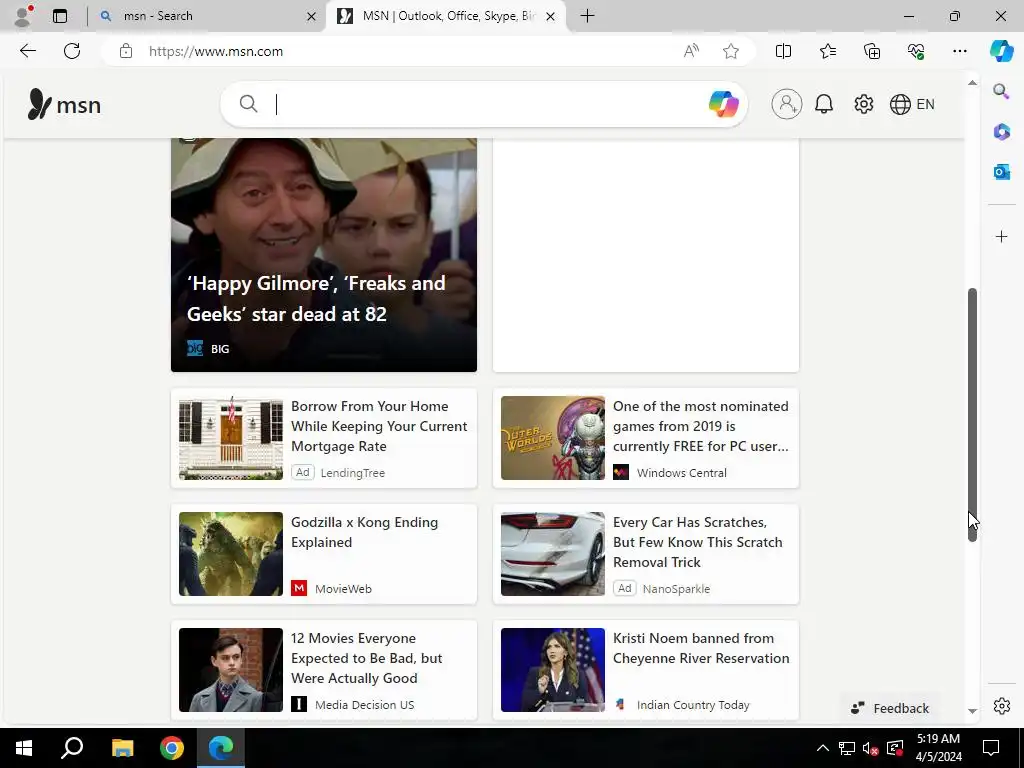Open the Collections icon
This screenshot has height=768, width=1024.
[x=872, y=51]
